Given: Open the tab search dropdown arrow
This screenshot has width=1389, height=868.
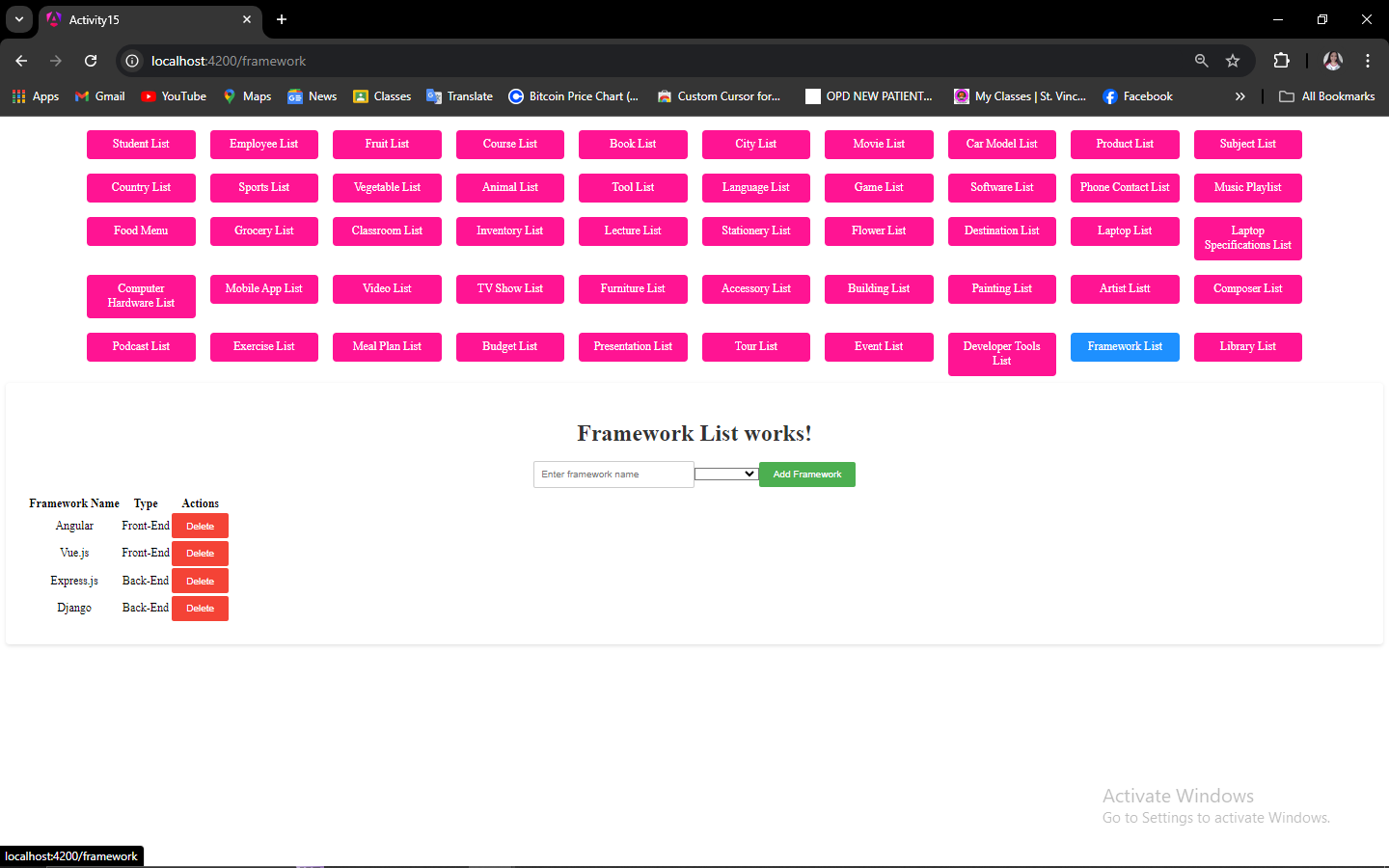Looking at the screenshot, I should coord(19,19).
